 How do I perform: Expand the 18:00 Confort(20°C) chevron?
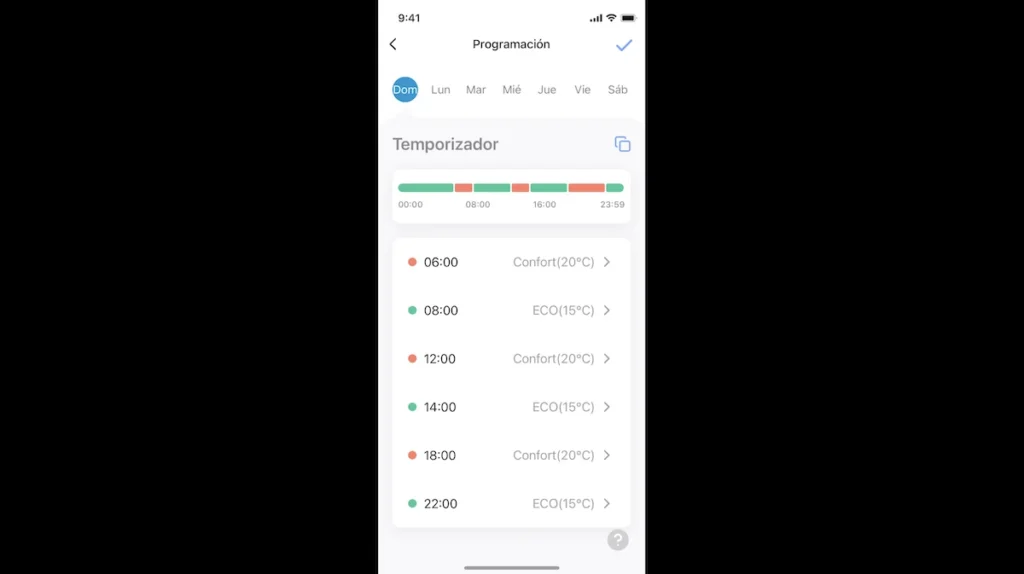pos(607,455)
